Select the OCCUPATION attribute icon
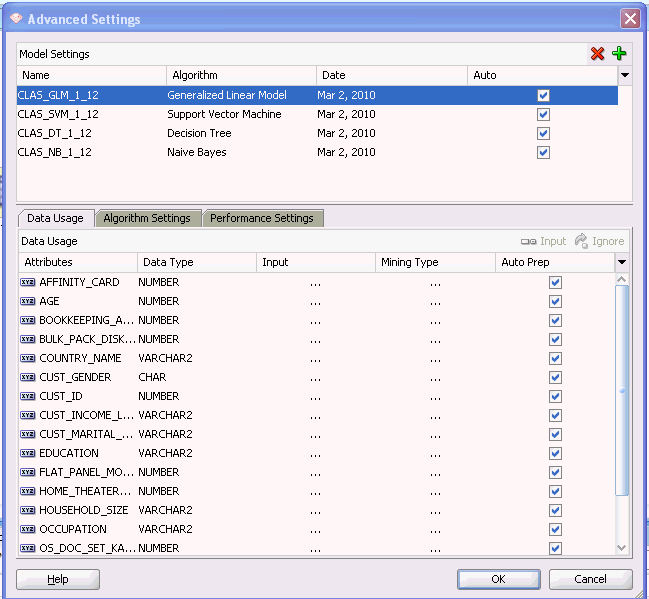The height and width of the screenshot is (599, 649). pos(28,529)
